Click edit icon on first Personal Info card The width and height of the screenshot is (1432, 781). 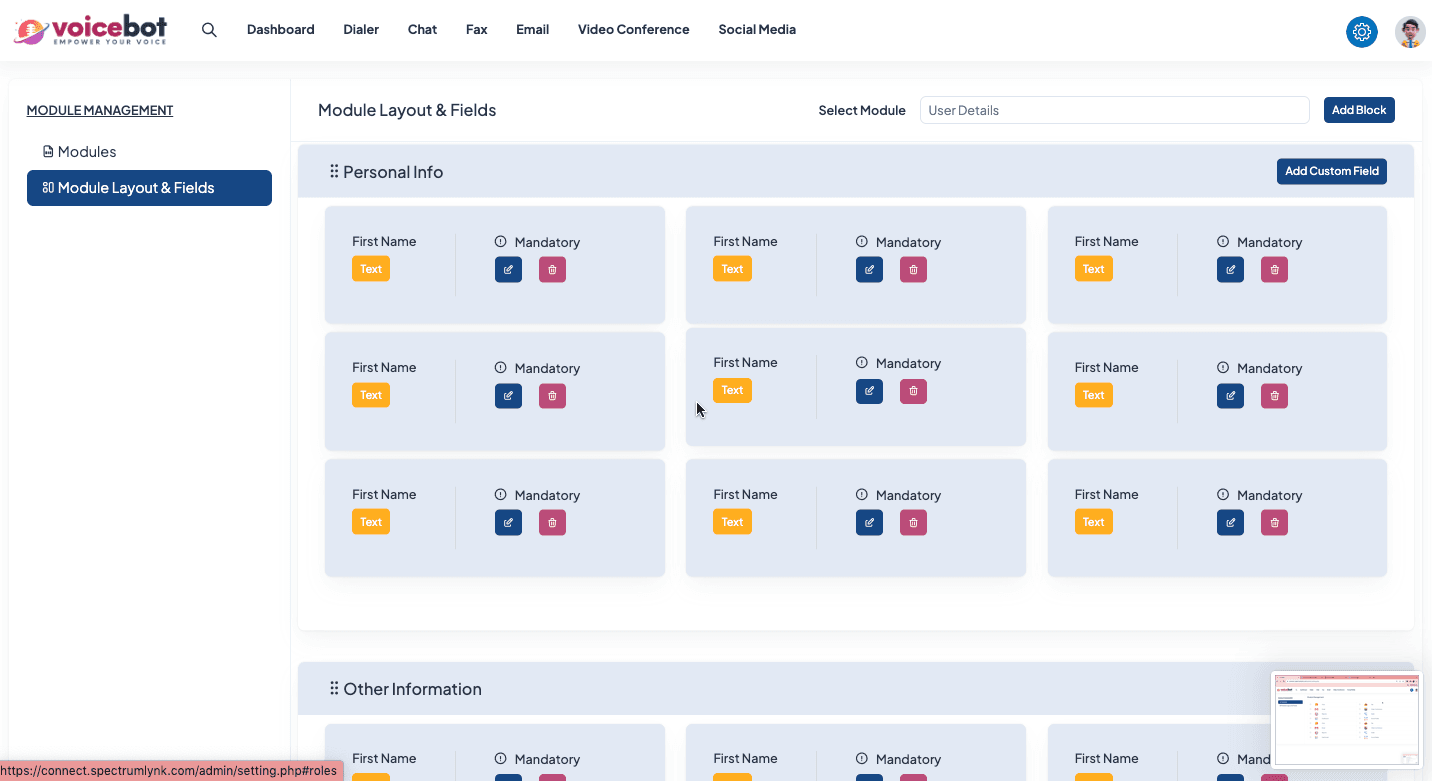coord(508,270)
